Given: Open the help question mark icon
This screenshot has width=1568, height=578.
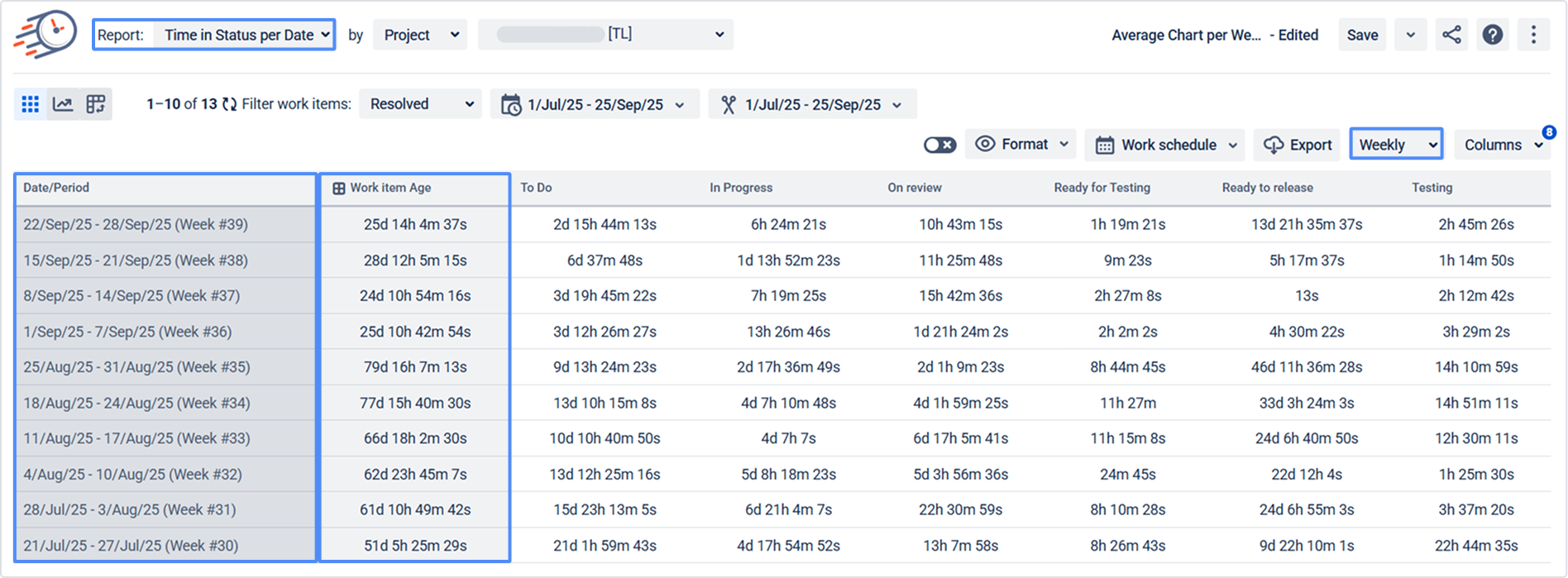Looking at the screenshot, I should point(1493,35).
